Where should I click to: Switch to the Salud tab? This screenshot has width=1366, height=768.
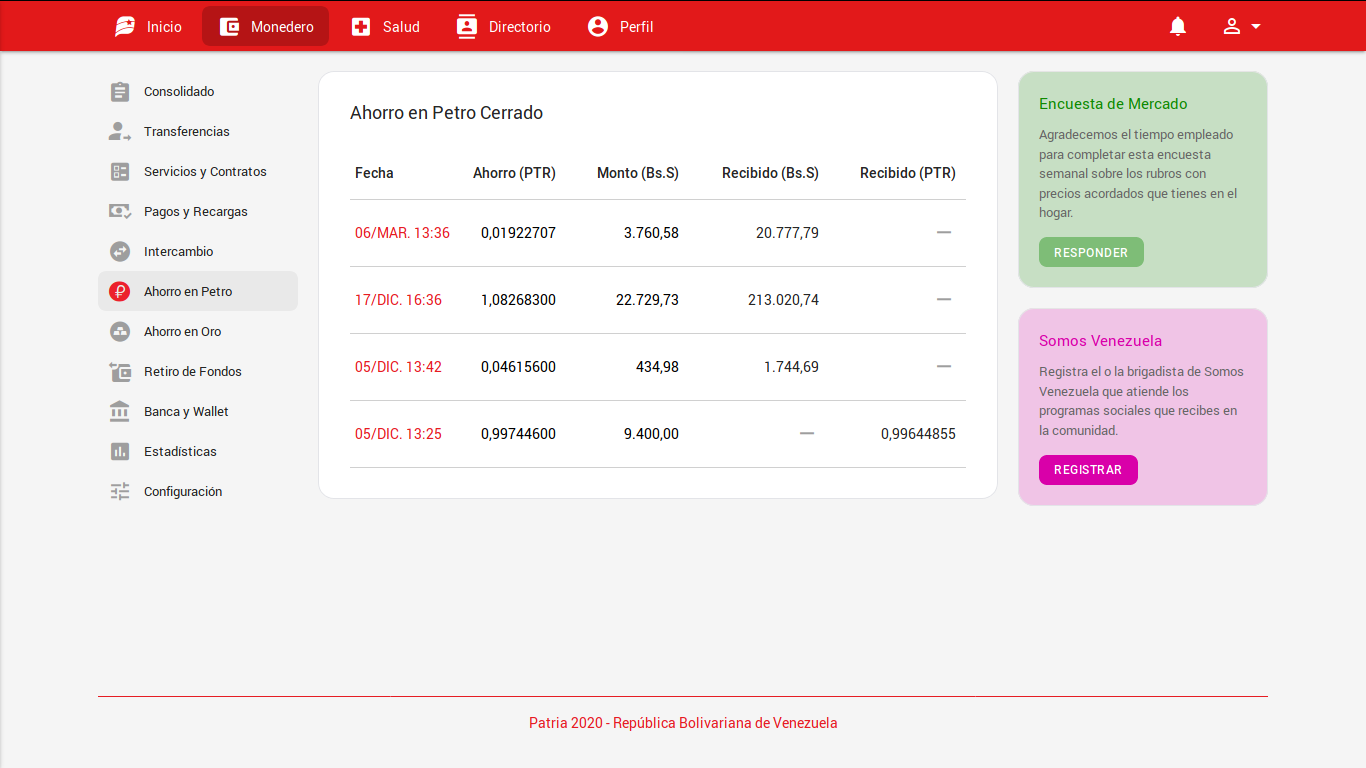(x=385, y=27)
